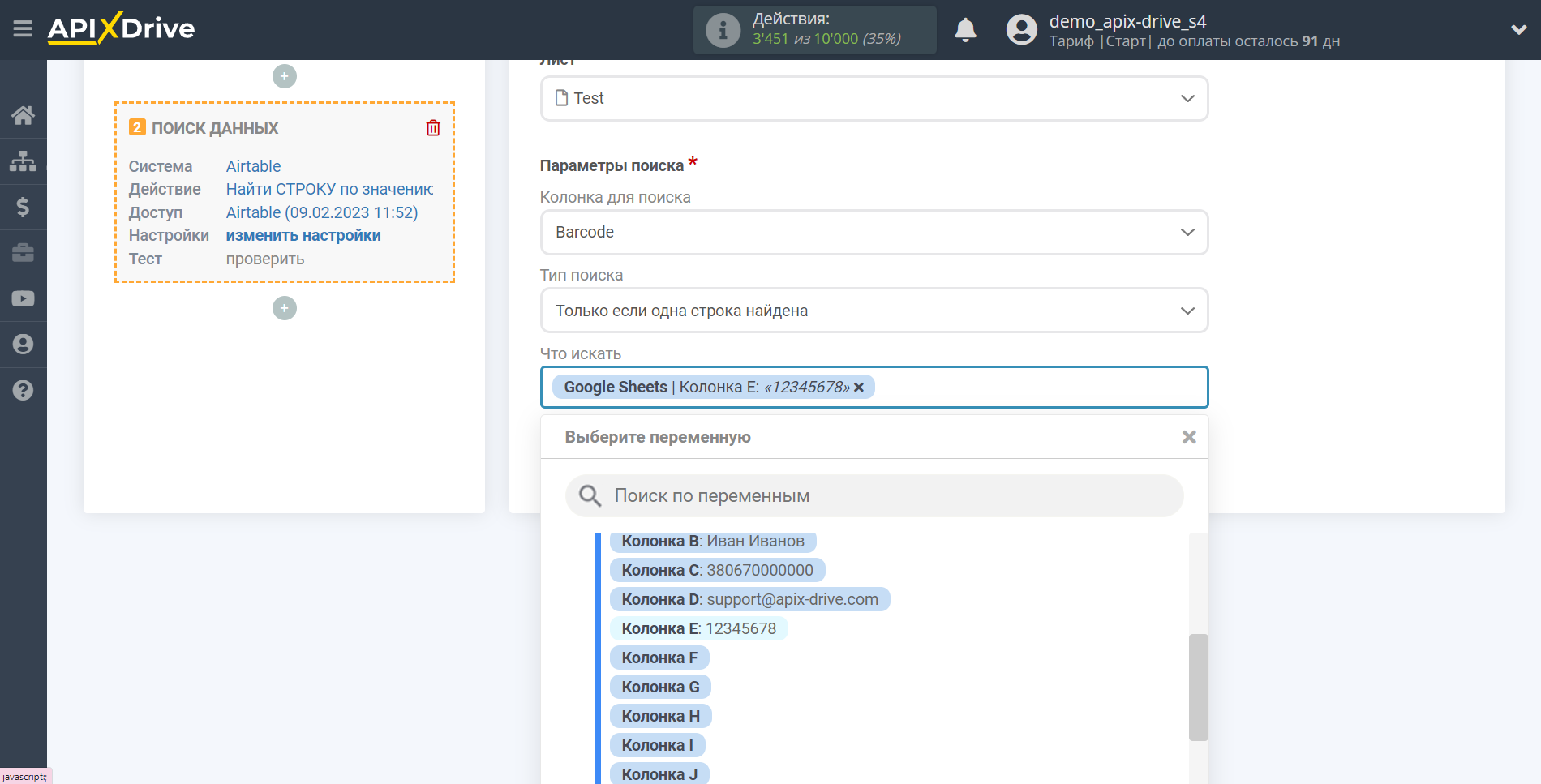The height and width of the screenshot is (784, 1541).
Task: Close the variable selection panel
Action: point(1189,437)
